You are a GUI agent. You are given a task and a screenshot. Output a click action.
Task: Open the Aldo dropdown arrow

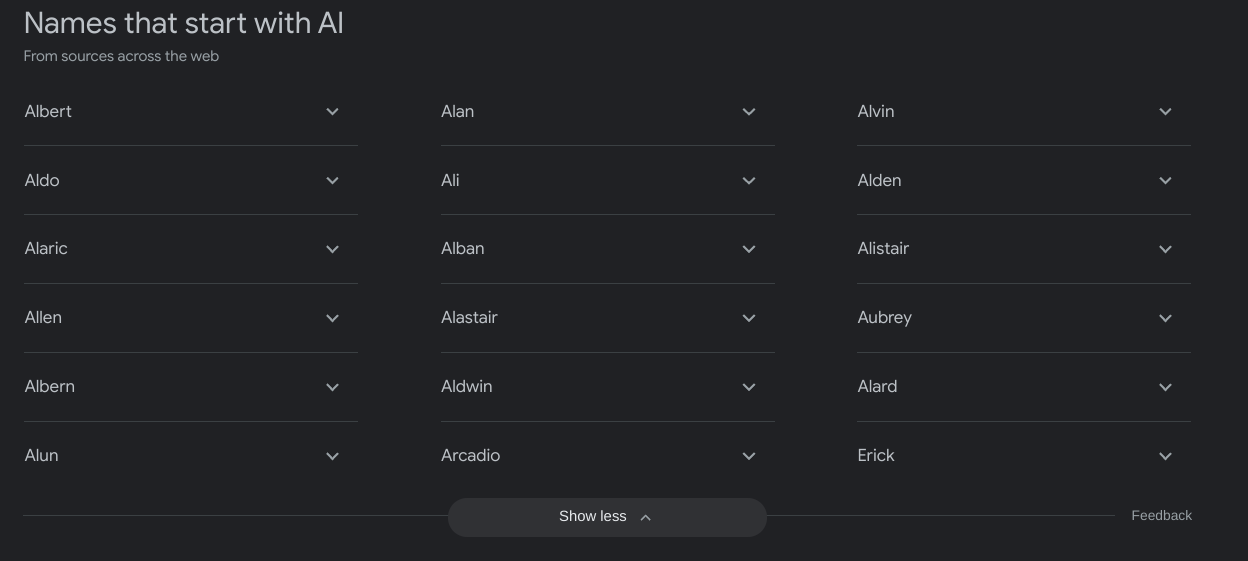(x=332, y=181)
